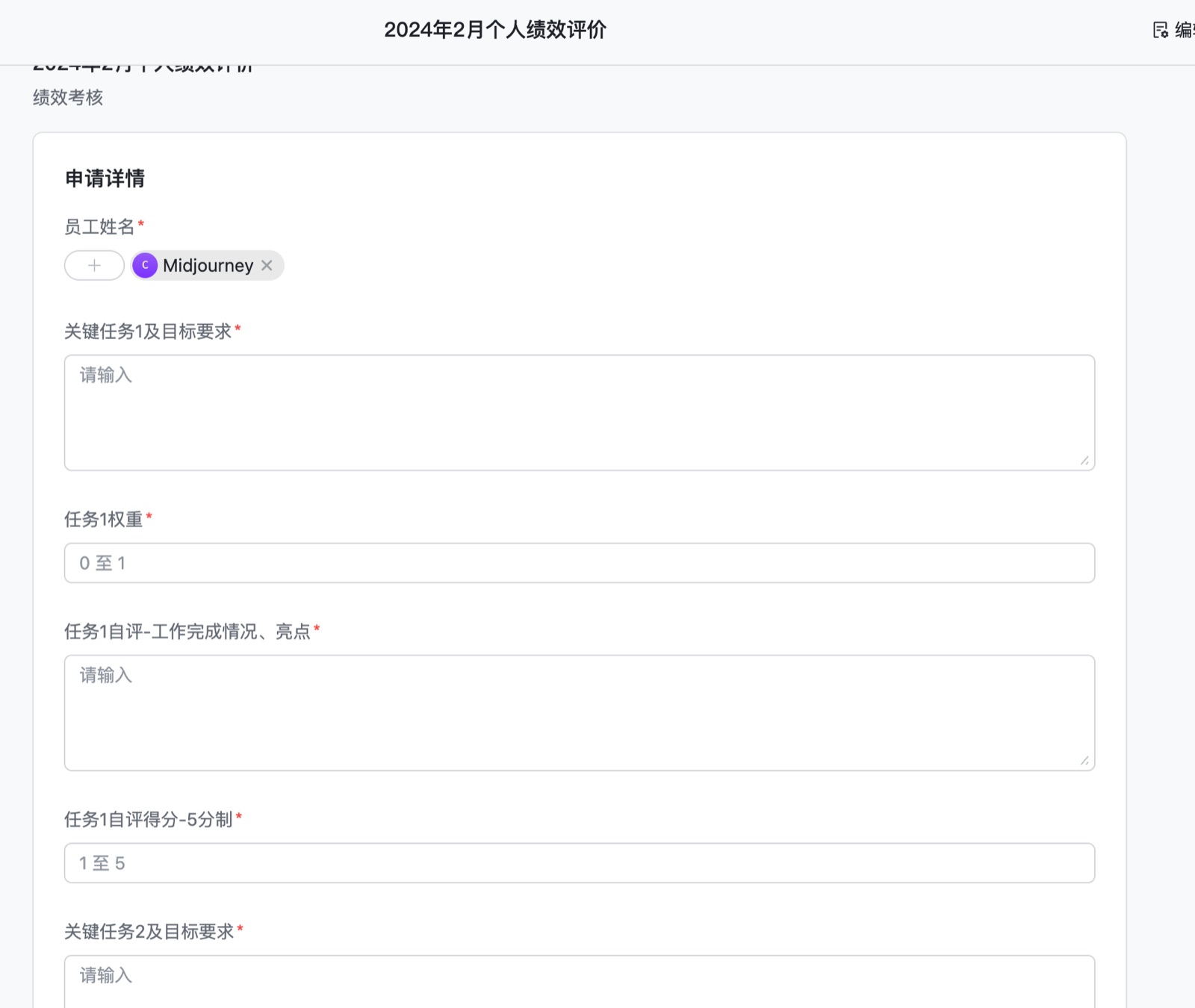Grab resize handle of 关键任务1及目标要求 text area
Screen dimensions: 1195x1008
click(x=1084, y=461)
